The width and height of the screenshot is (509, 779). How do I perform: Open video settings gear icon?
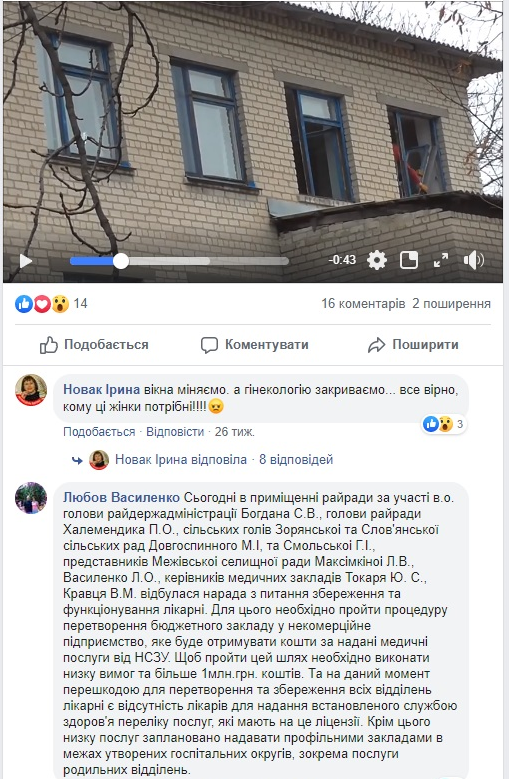[x=377, y=260]
